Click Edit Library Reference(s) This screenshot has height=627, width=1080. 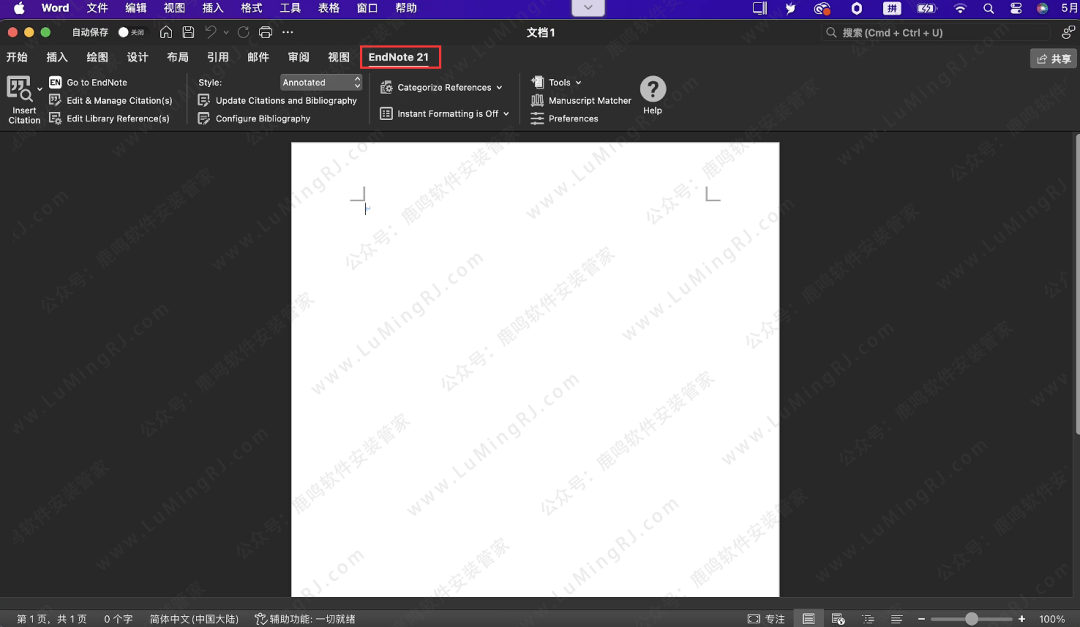[x=109, y=119]
